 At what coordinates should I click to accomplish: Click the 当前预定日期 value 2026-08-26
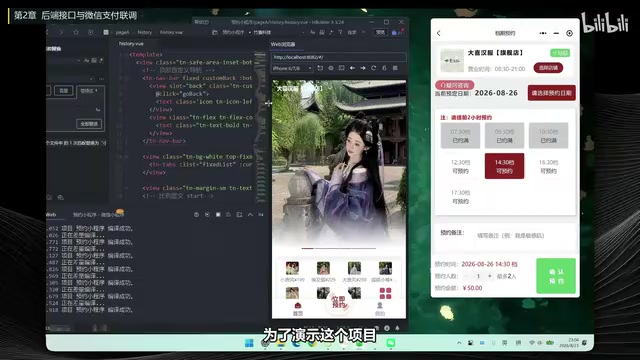coord(496,93)
